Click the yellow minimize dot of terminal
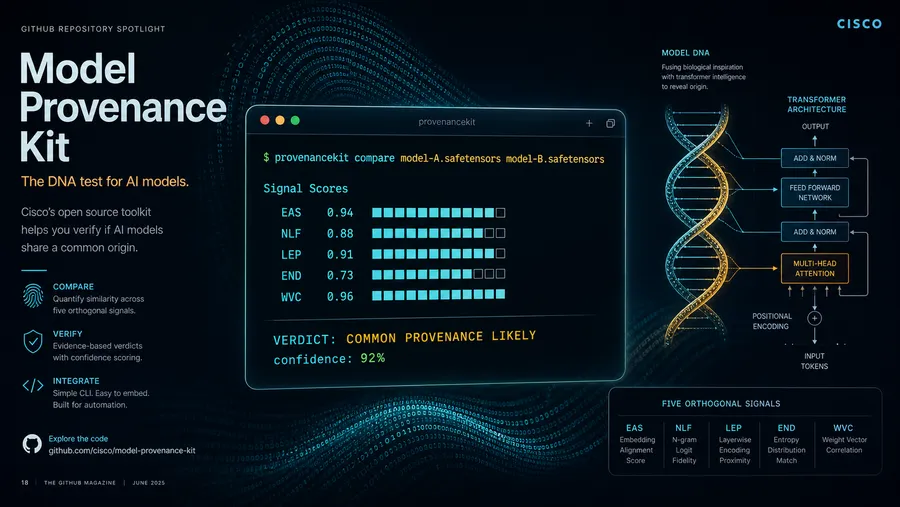 click(280, 120)
